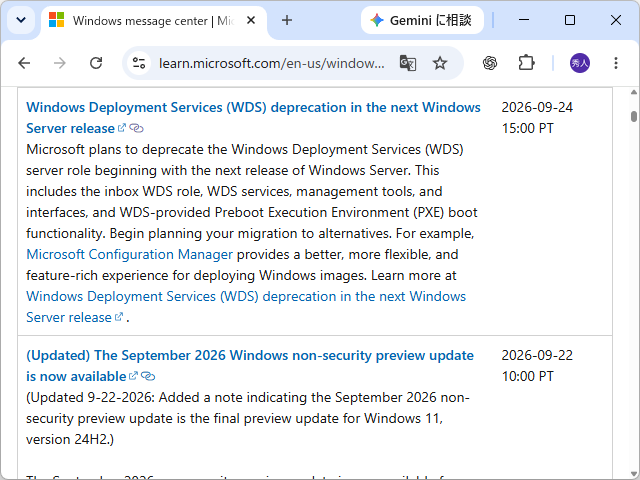This screenshot has height=480, width=640.
Task: Open the WDS deprecation headline link
Action: point(253,118)
